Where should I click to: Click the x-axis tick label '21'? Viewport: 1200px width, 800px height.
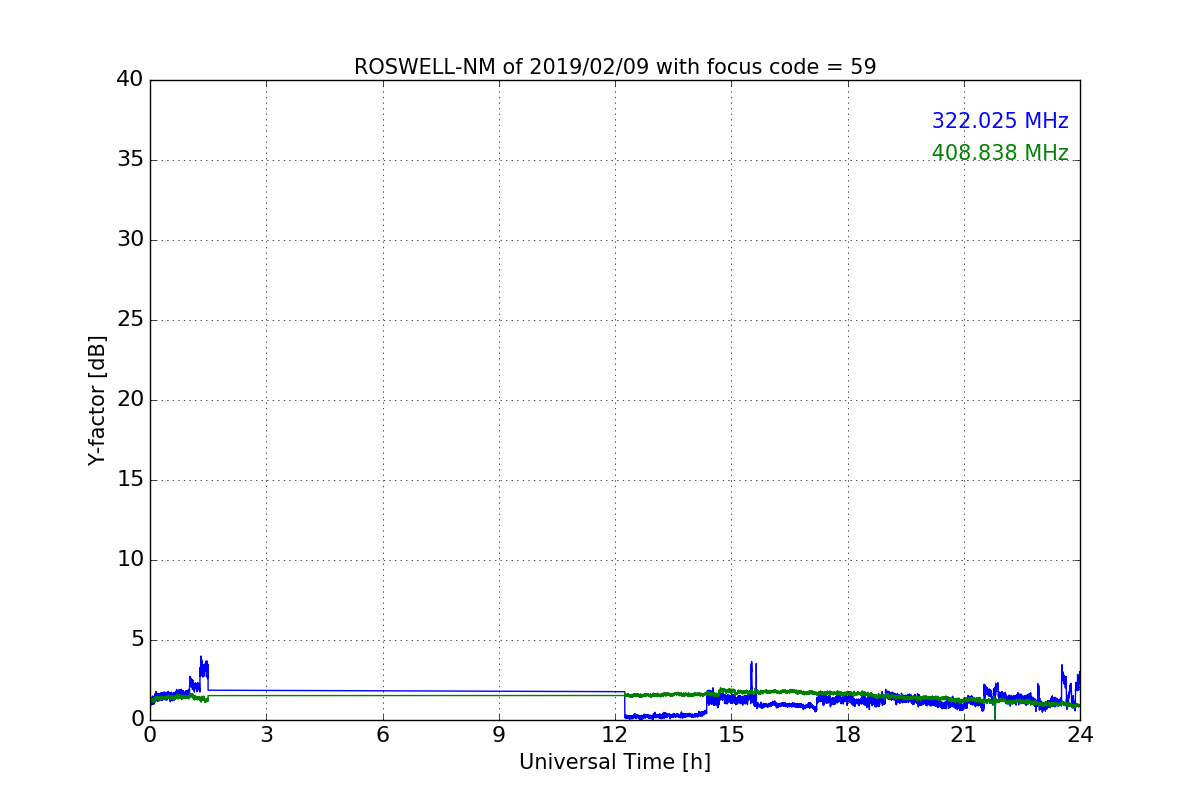[964, 735]
